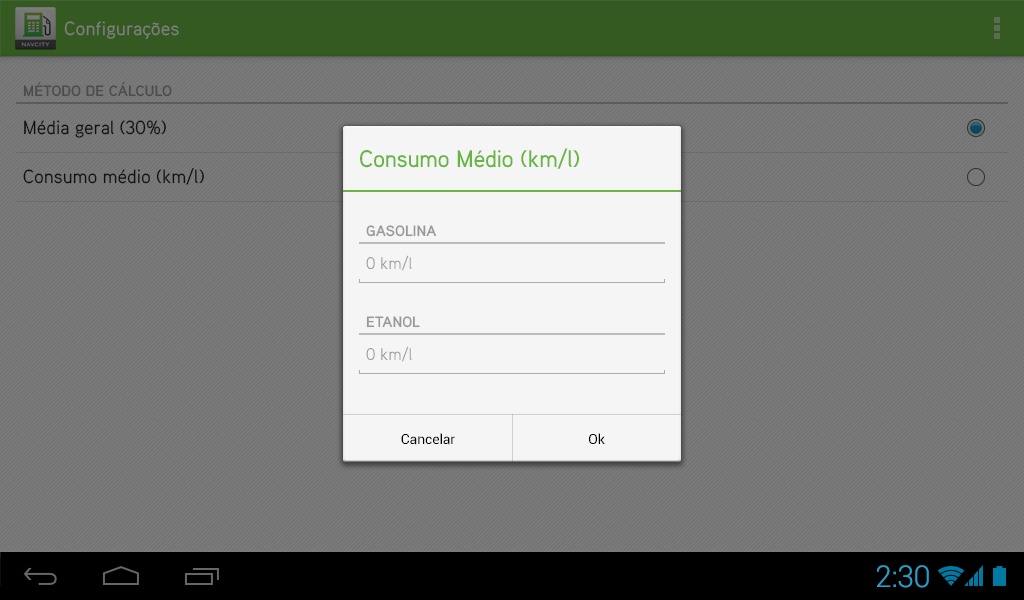
Task: Tap the Consumo Médio (km/l) dialog title
Action: tap(470, 159)
